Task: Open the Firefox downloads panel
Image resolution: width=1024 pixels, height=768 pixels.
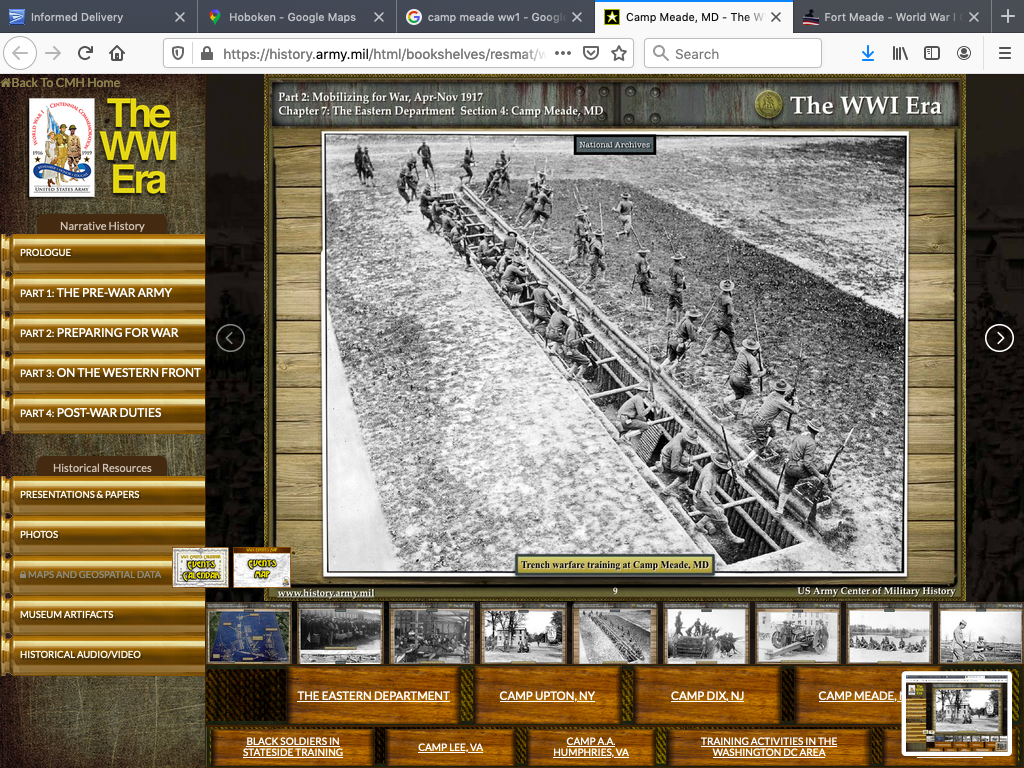Action: coord(868,53)
